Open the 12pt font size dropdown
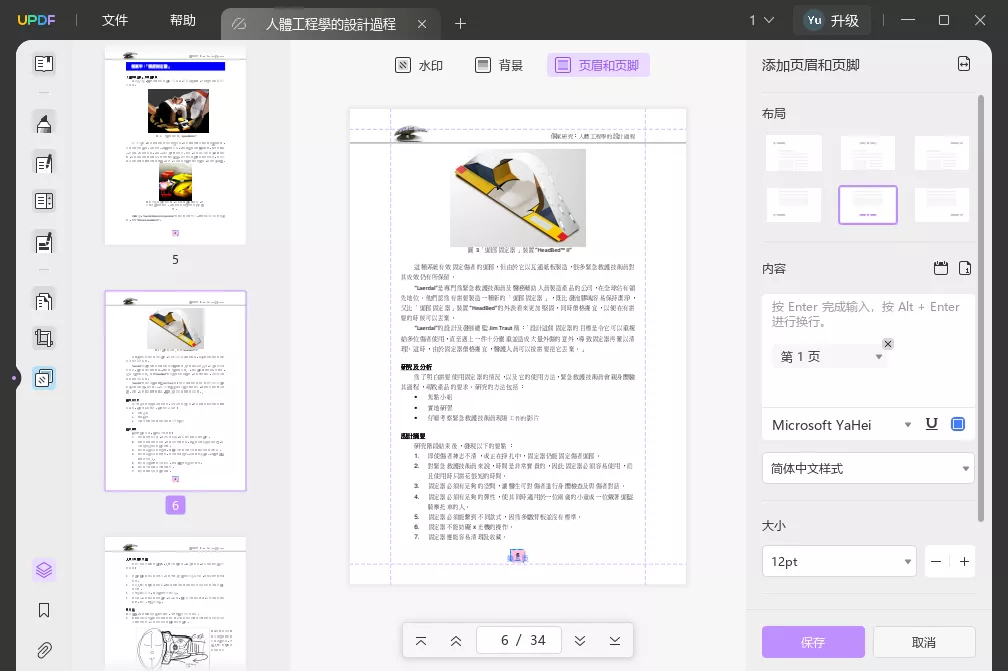Image resolution: width=1008 pixels, height=671 pixels. tap(839, 562)
